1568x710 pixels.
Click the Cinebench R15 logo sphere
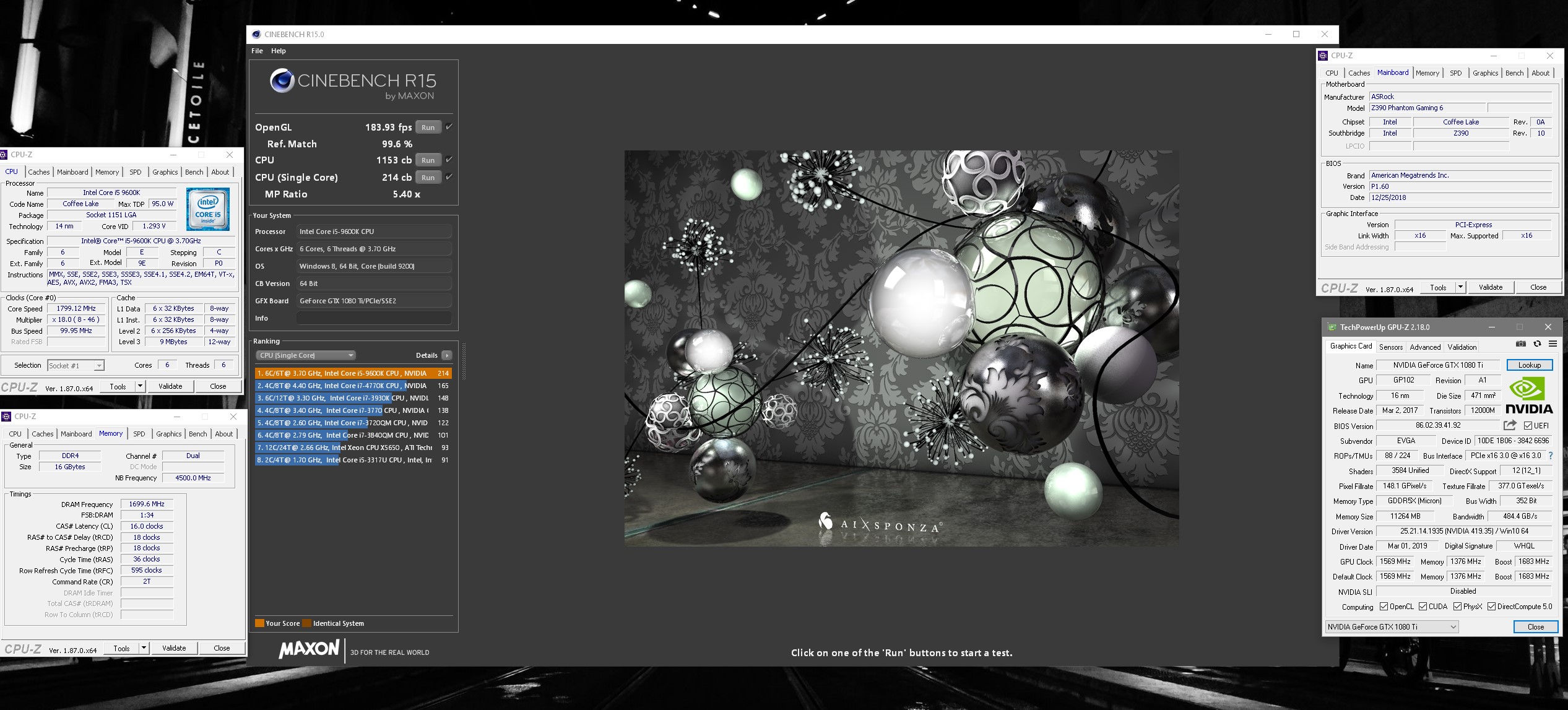click(282, 80)
